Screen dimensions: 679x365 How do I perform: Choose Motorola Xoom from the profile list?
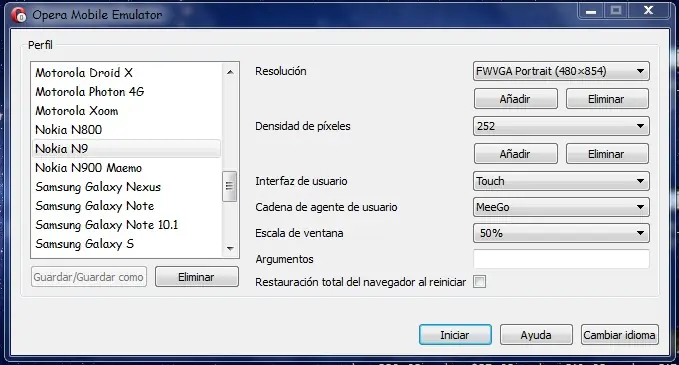point(126,111)
